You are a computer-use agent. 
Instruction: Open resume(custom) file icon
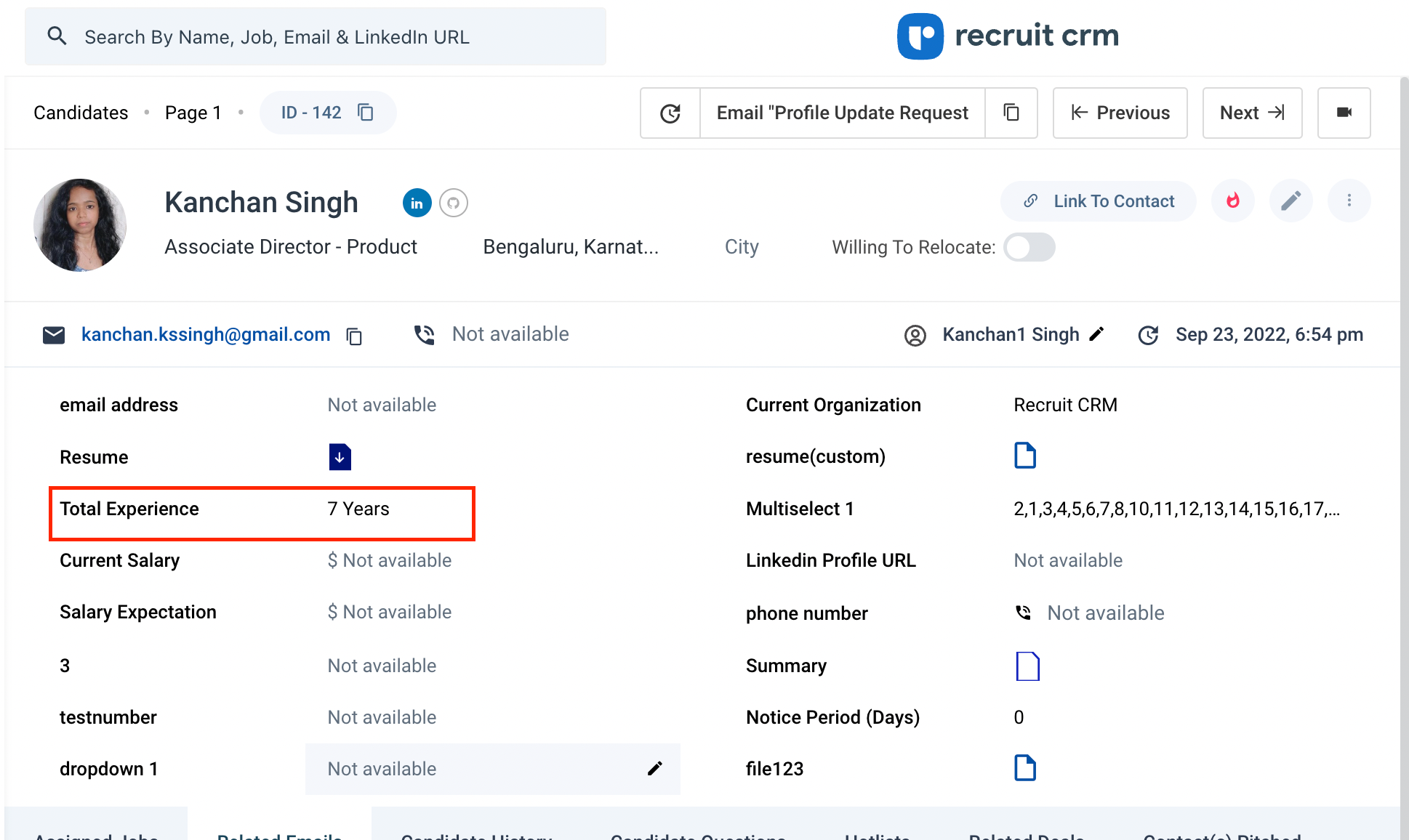[x=1025, y=456]
